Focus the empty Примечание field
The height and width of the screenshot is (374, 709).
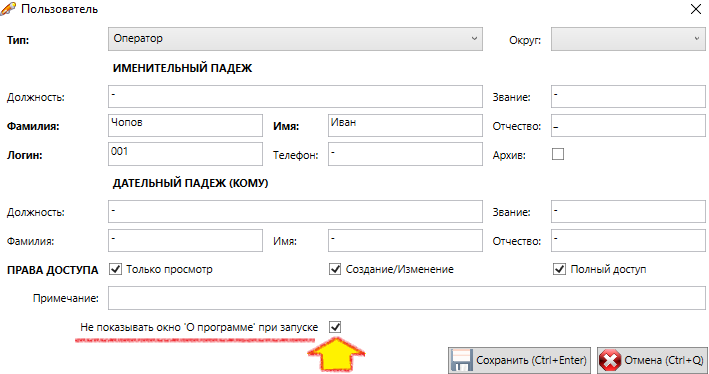coord(406,298)
